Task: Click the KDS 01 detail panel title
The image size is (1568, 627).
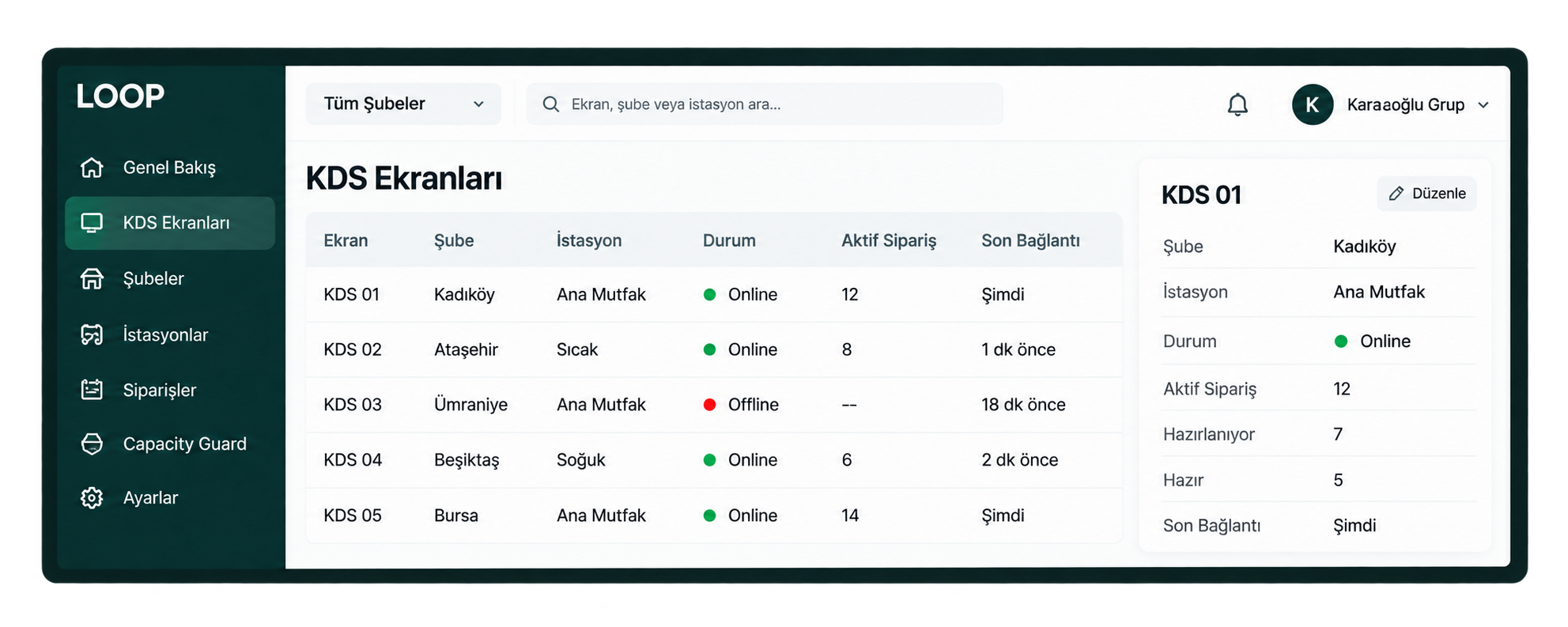Action: (x=1201, y=195)
